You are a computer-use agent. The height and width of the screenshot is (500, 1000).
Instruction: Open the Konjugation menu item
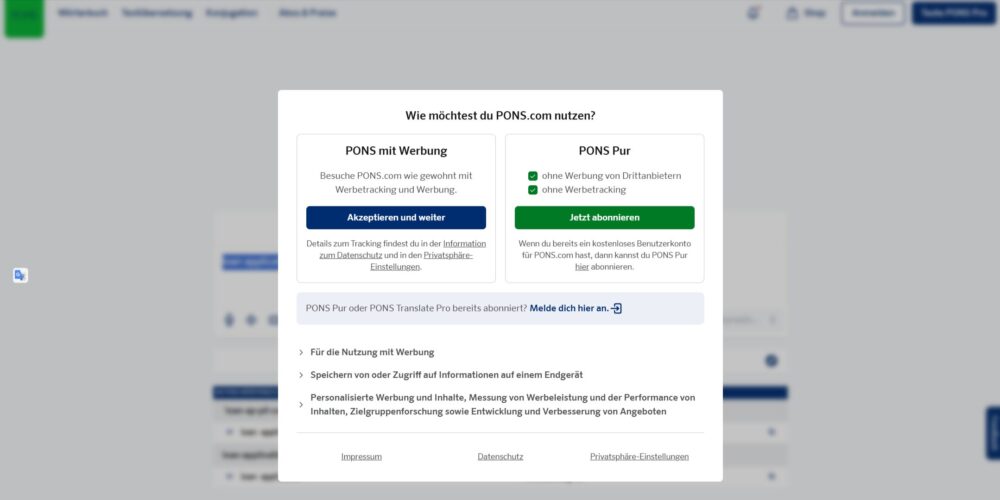(x=231, y=13)
